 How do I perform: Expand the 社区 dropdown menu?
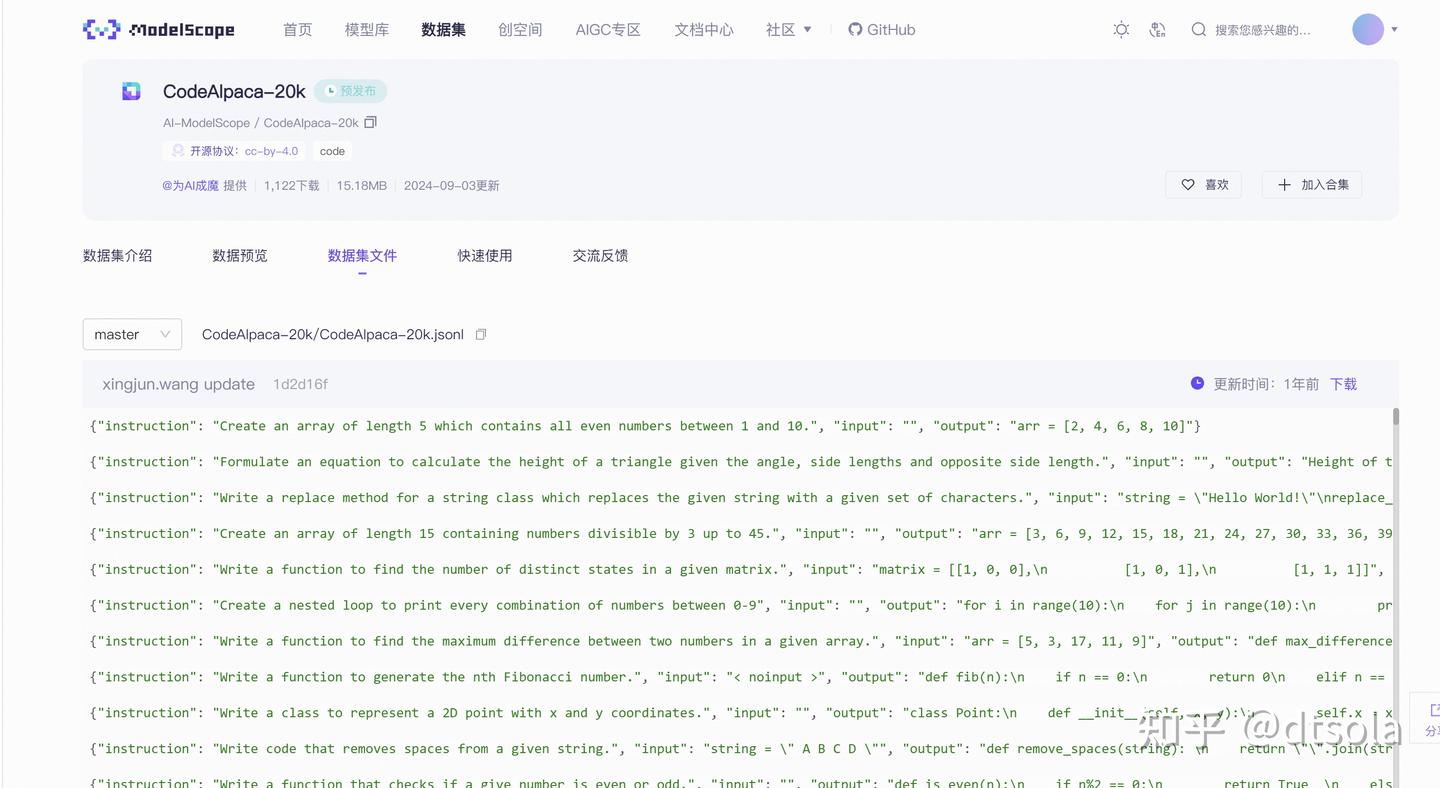click(x=789, y=30)
